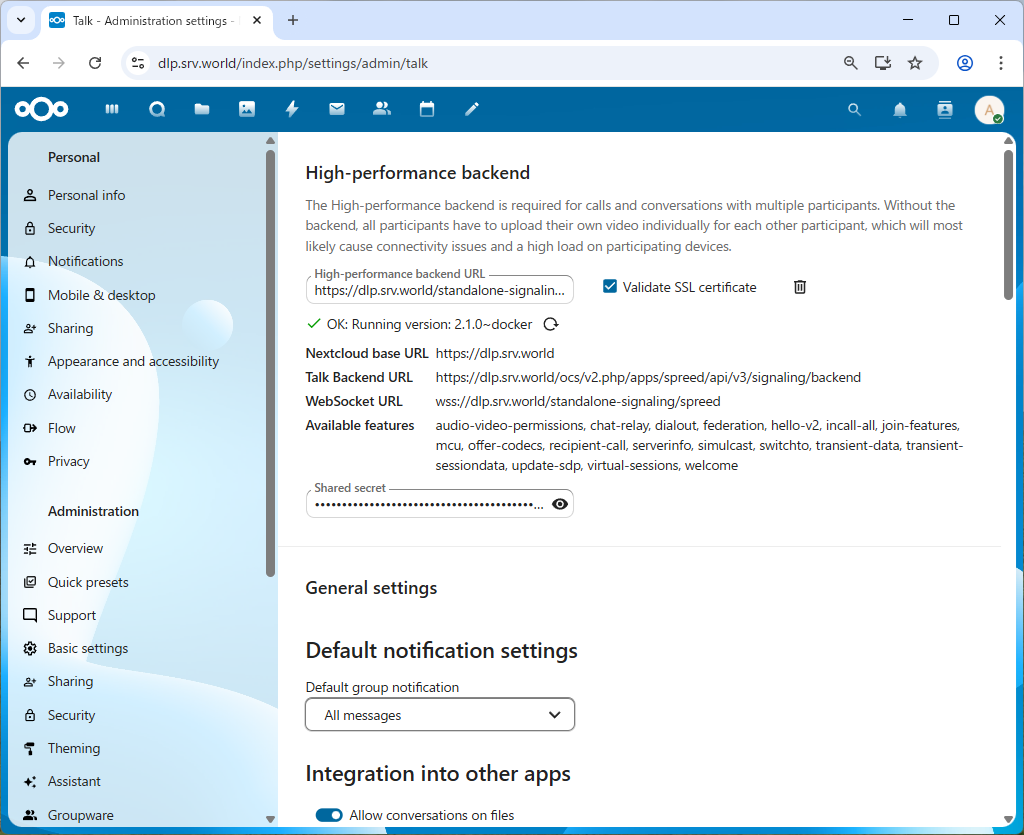Toggle Allow conversations on files switch

[328, 815]
